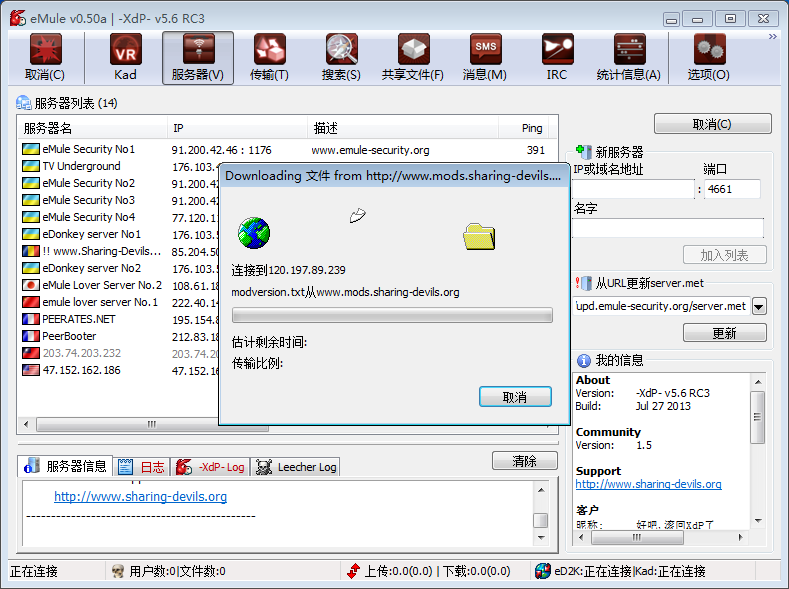Open the IRC toolbar icon
Screen dimensions: 789x589
[x=557, y=49]
